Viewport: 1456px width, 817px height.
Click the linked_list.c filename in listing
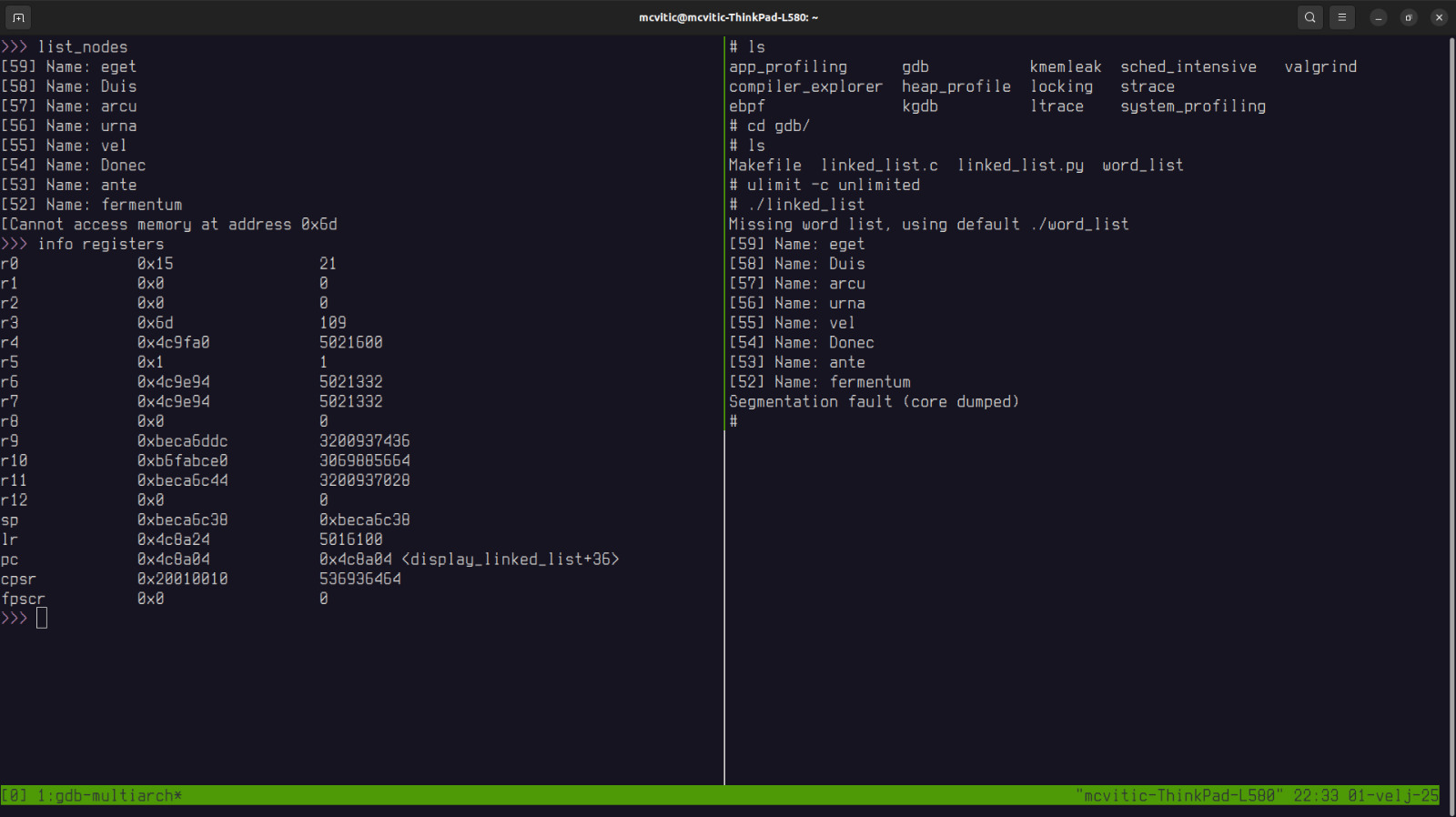pos(879,166)
